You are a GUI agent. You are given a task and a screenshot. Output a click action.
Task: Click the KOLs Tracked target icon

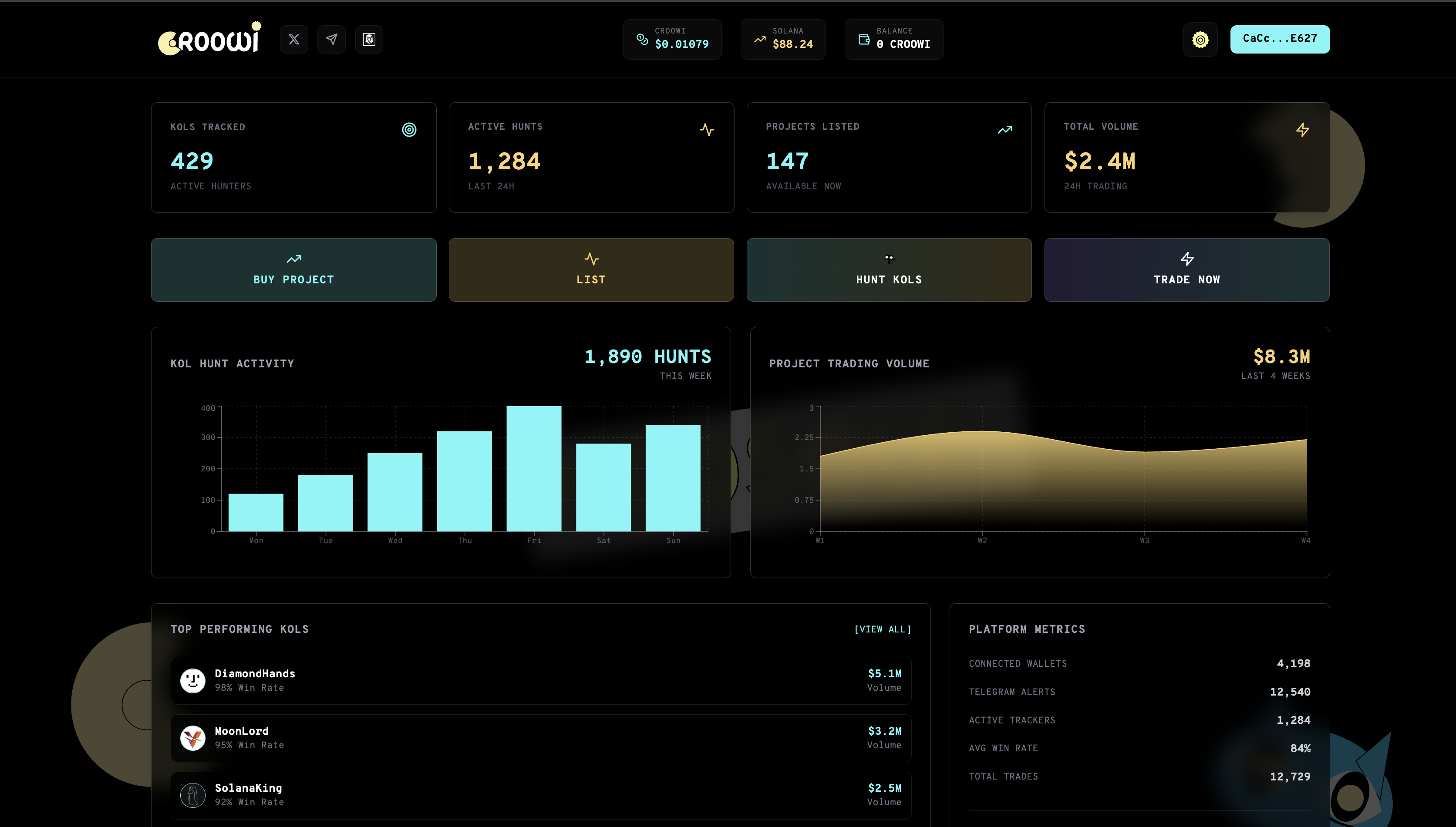click(x=409, y=130)
